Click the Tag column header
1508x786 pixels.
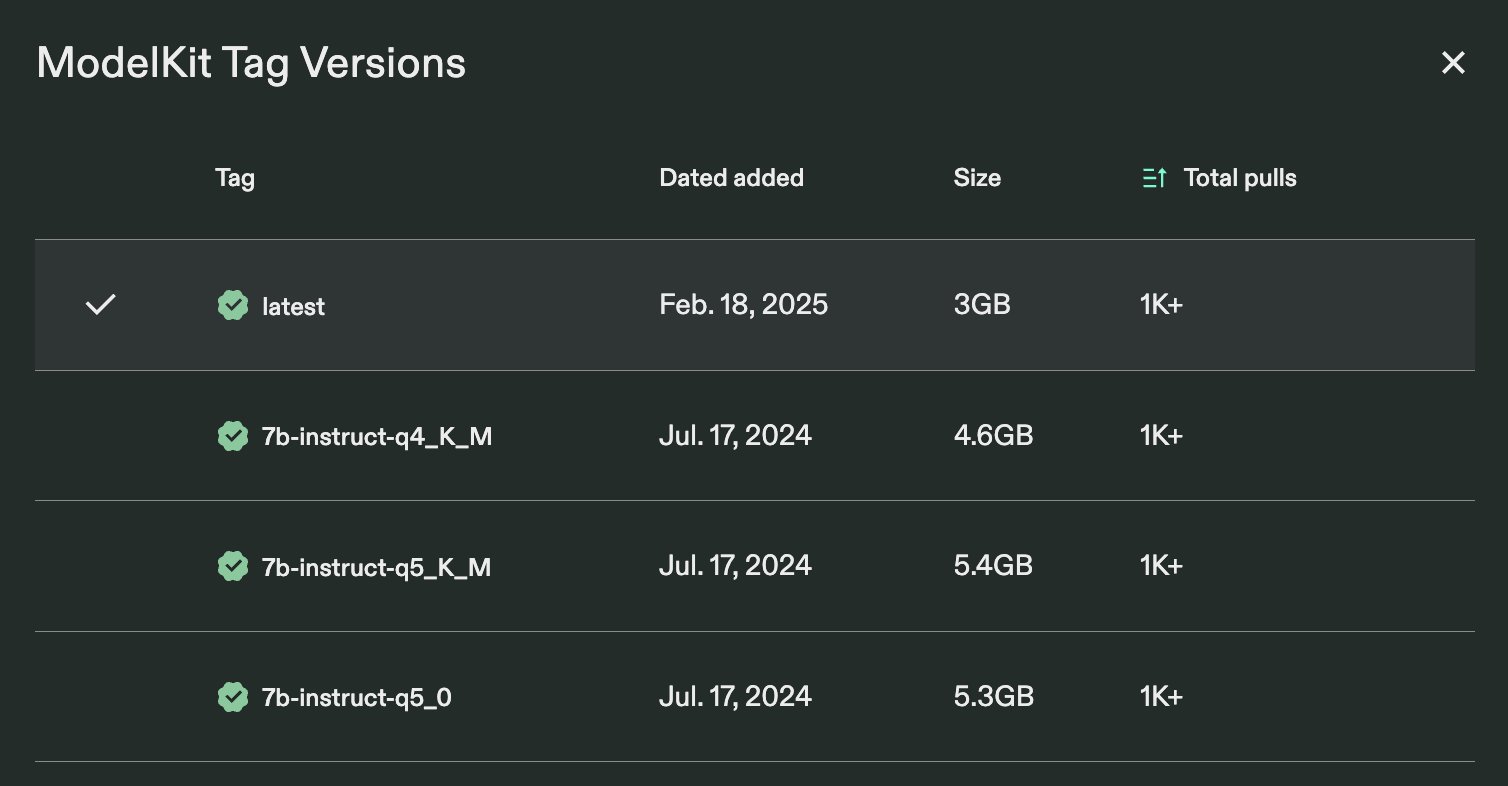pos(234,177)
